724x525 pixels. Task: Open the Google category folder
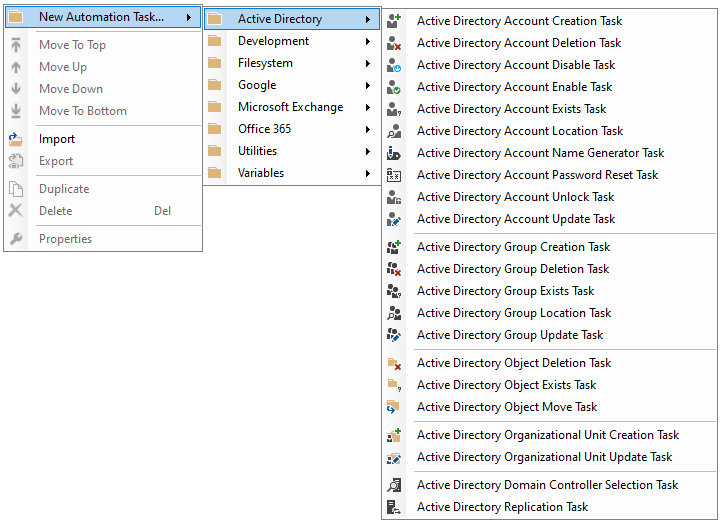point(256,85)
